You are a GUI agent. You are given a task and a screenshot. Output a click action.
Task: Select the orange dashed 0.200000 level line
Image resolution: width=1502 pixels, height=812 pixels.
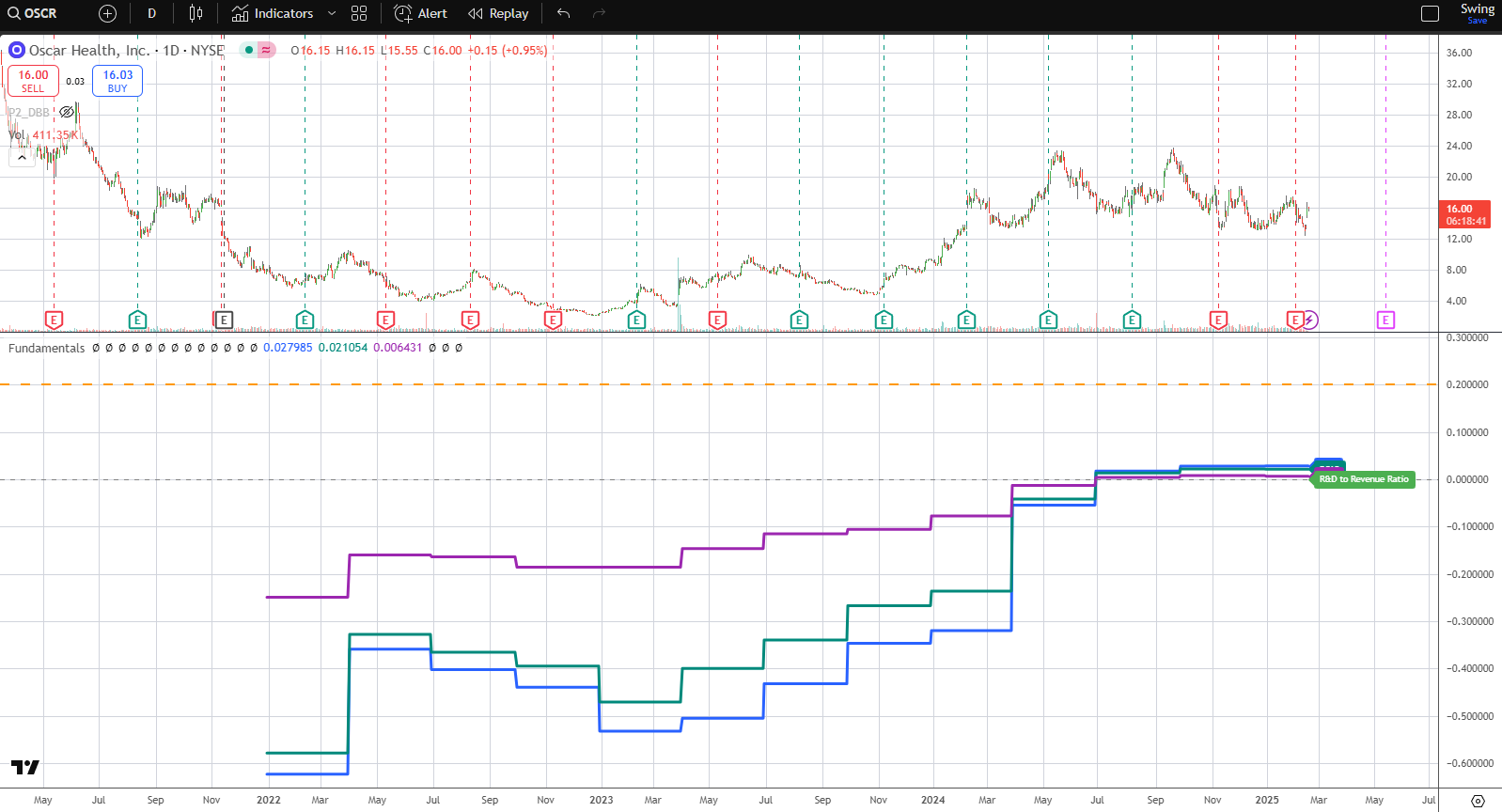pyautogui.click(x=719, y=384)
